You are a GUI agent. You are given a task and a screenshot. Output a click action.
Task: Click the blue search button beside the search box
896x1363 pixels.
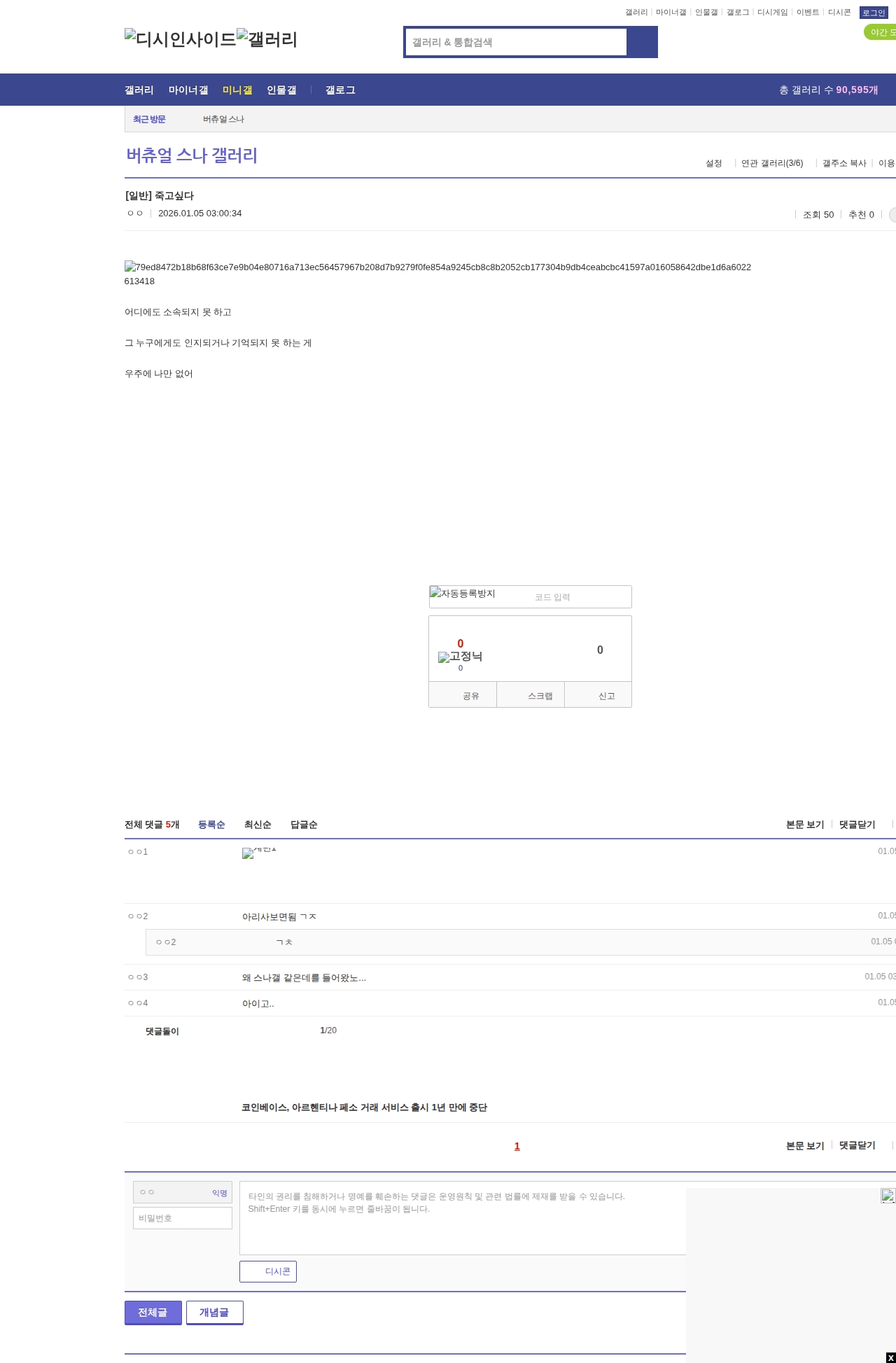tap(642, 42)
